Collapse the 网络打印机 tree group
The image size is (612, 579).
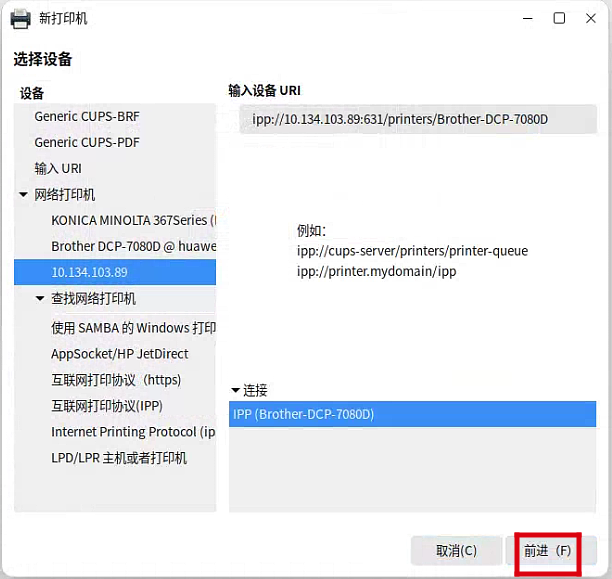pos(23,195)
